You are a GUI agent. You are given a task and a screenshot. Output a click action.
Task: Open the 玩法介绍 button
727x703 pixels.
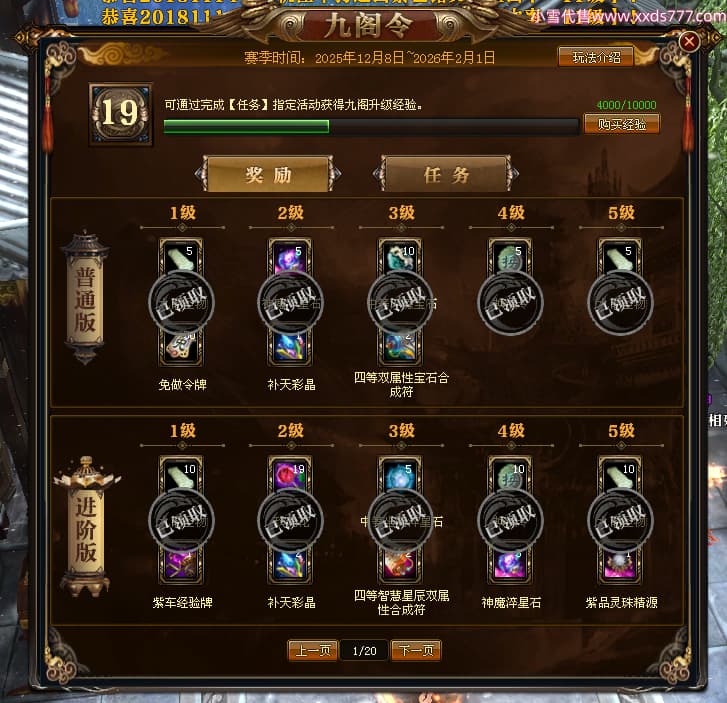(x=596, y=57)
